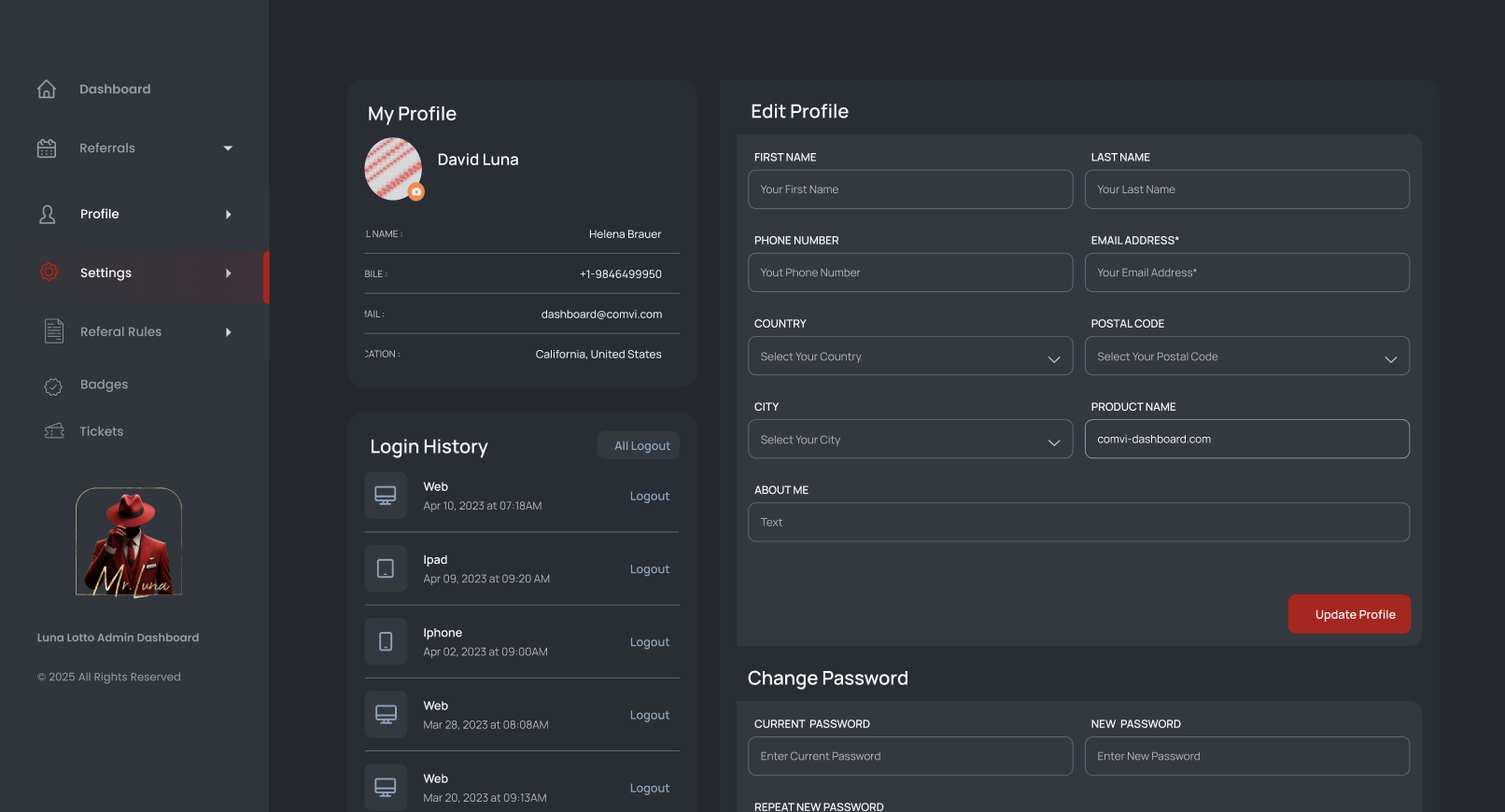Log out the Ipad session
The height and width of the screenshot is (812, 1505).
tap(649, 569)
